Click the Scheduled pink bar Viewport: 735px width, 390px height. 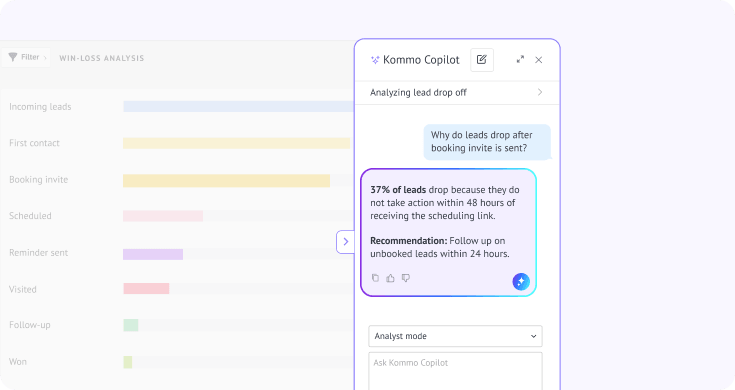163,216
